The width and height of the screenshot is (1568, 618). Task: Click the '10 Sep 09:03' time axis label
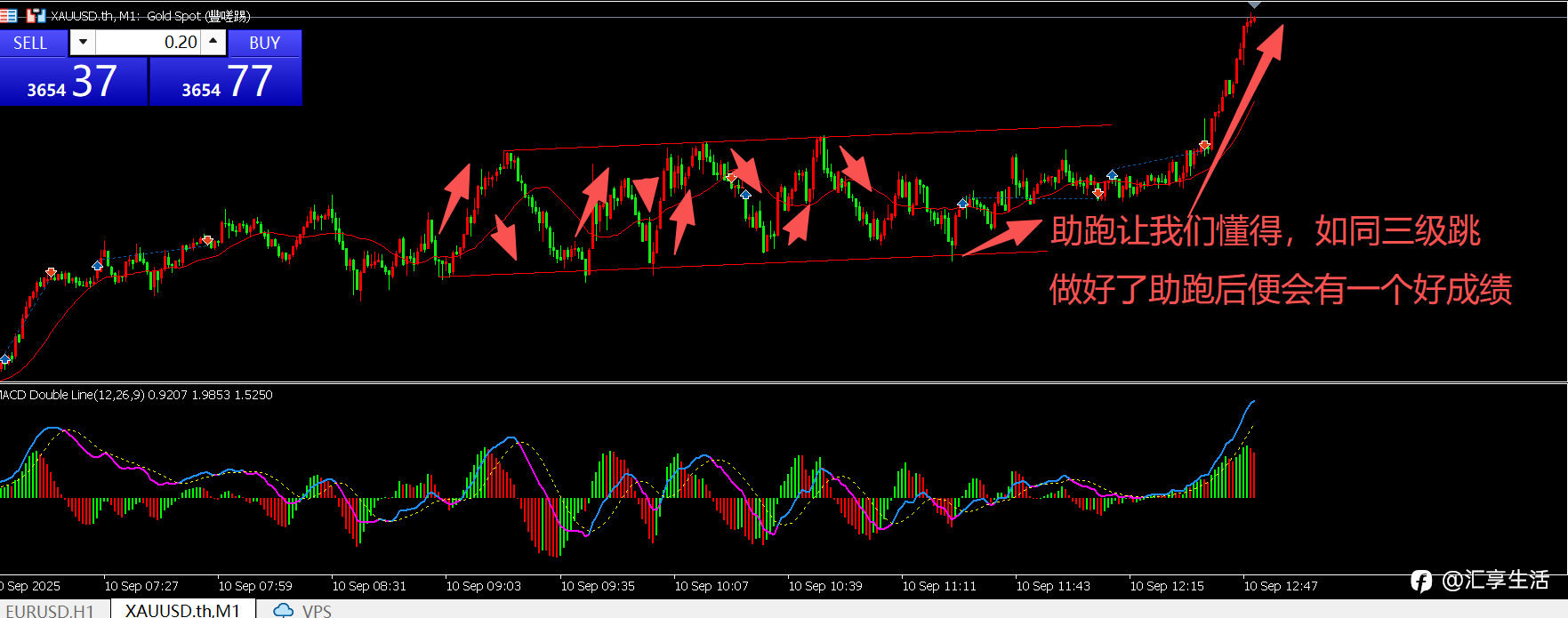click(483, 586)
